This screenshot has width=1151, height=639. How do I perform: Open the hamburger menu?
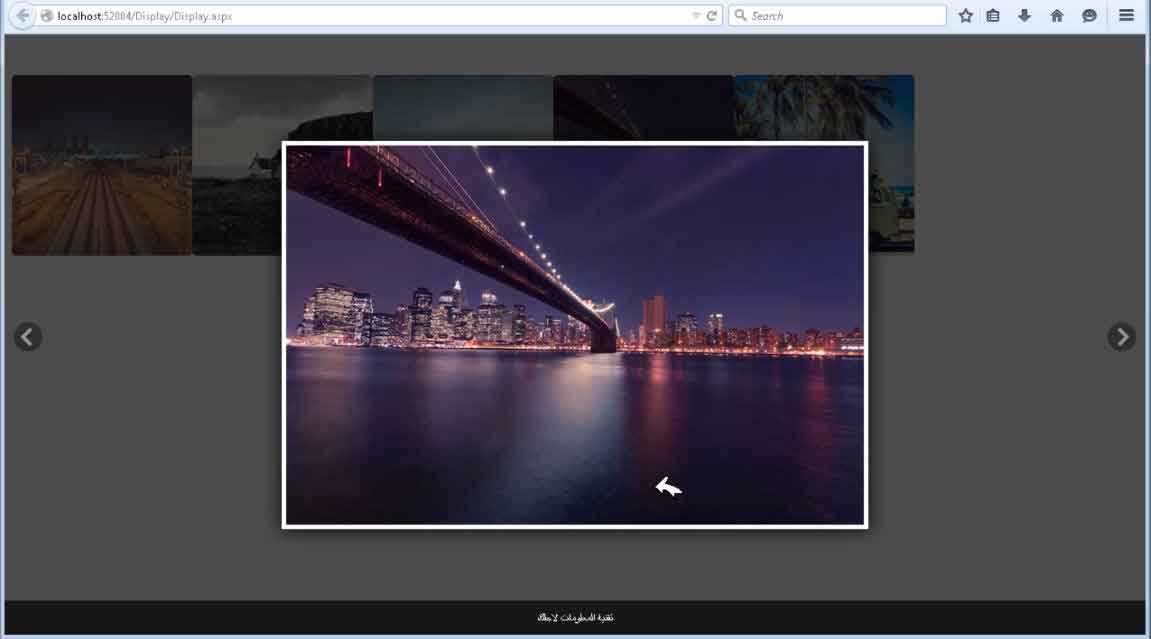tap(1126, 16)
